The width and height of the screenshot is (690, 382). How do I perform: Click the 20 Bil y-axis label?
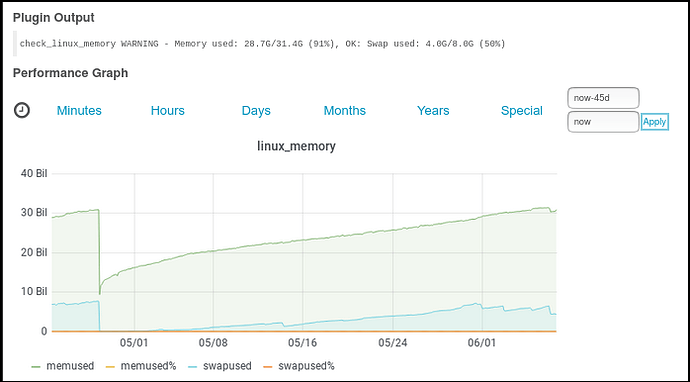pyautogui.click(x=34, y=253)
